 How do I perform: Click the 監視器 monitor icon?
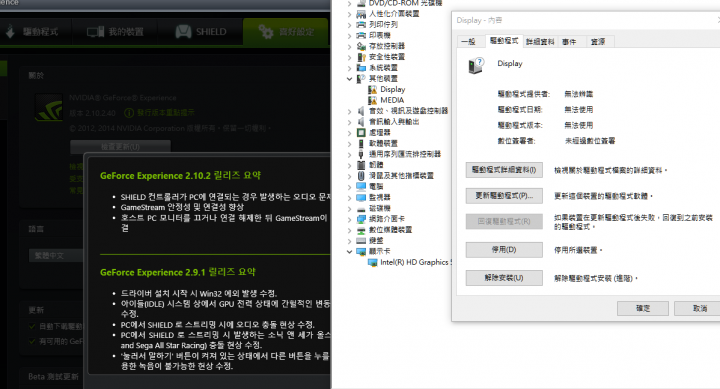[361, 197]
